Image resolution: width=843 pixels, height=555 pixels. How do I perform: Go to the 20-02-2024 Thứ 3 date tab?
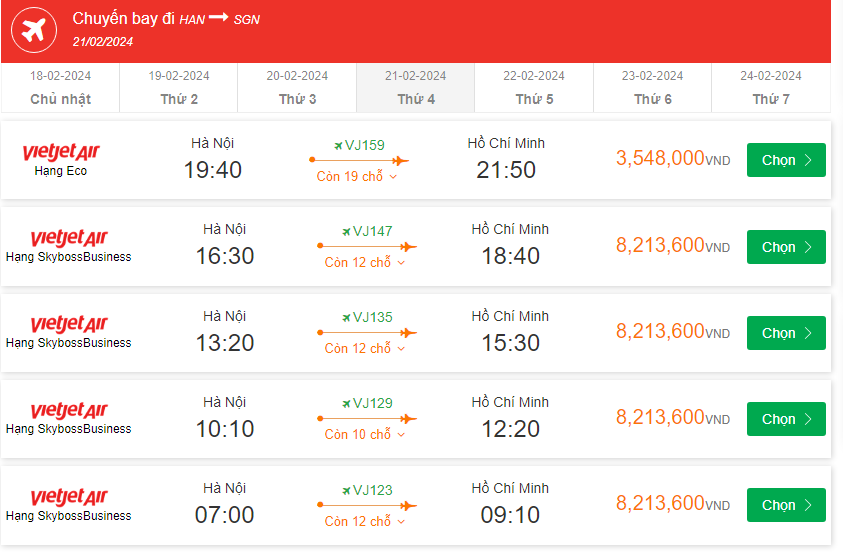297,88
